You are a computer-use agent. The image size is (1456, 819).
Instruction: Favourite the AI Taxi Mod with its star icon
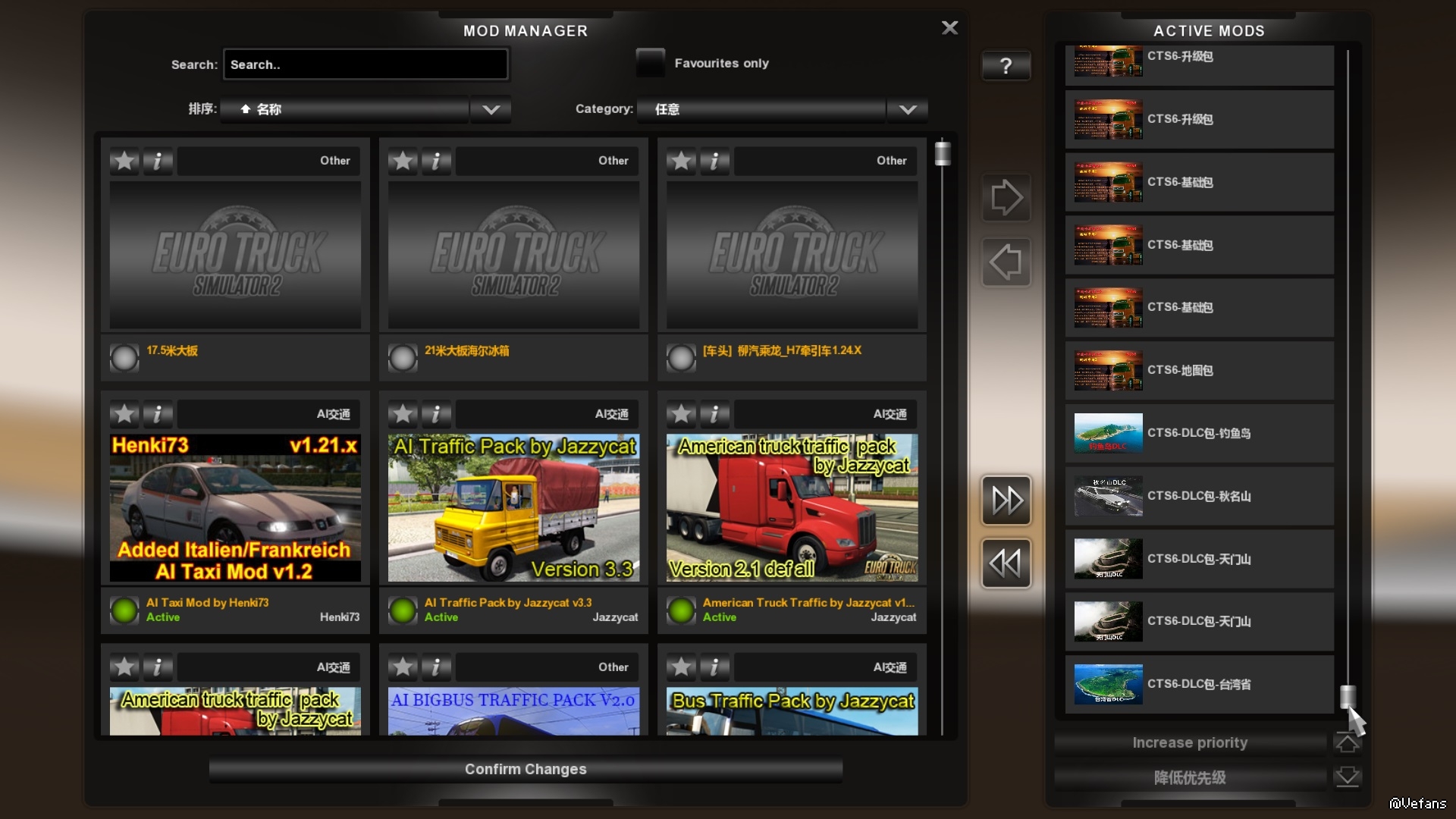(x=124, y=414)
